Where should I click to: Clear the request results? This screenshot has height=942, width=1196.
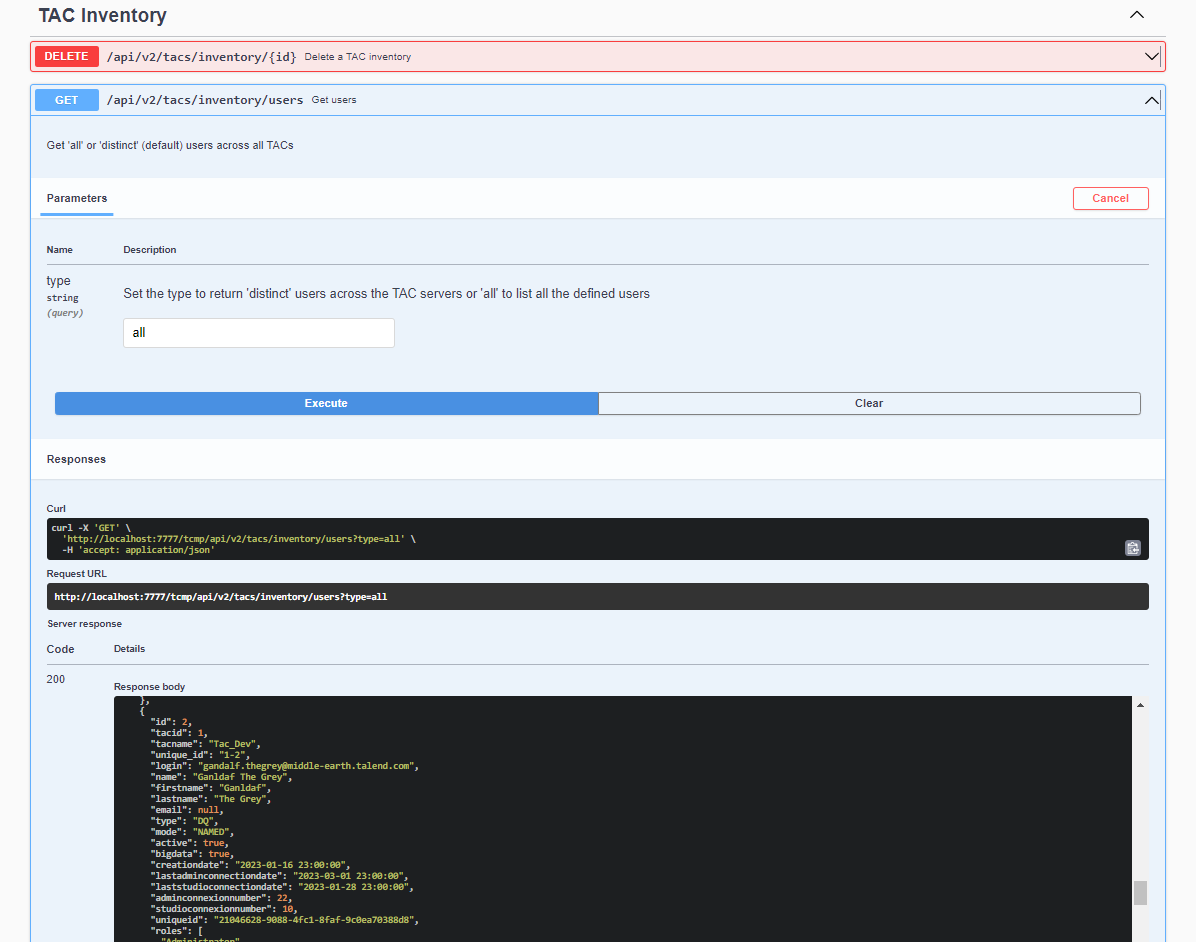pos(868,403)
